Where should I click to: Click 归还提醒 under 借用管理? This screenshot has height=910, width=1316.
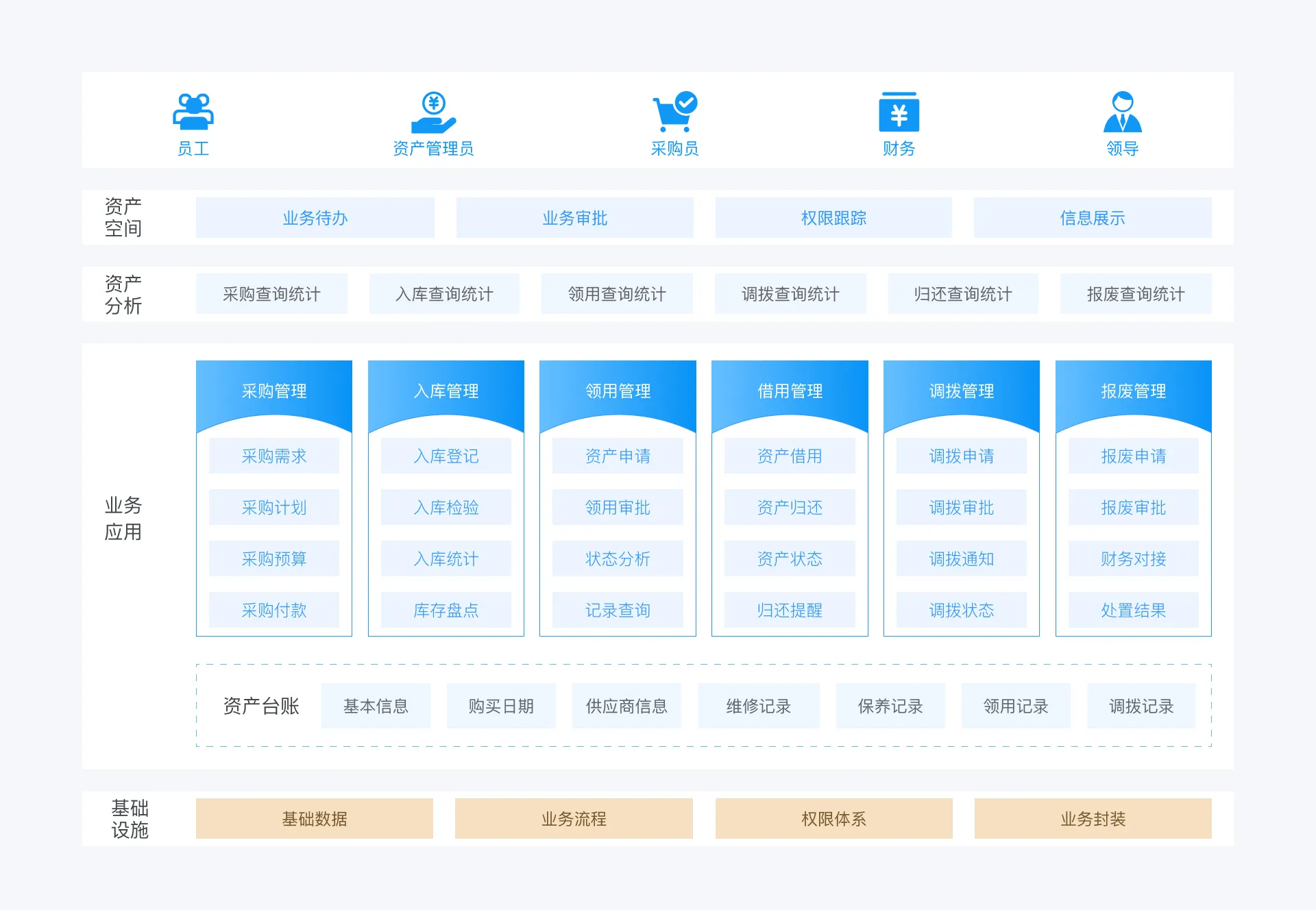pyautogui.click(x=790, y=611)
